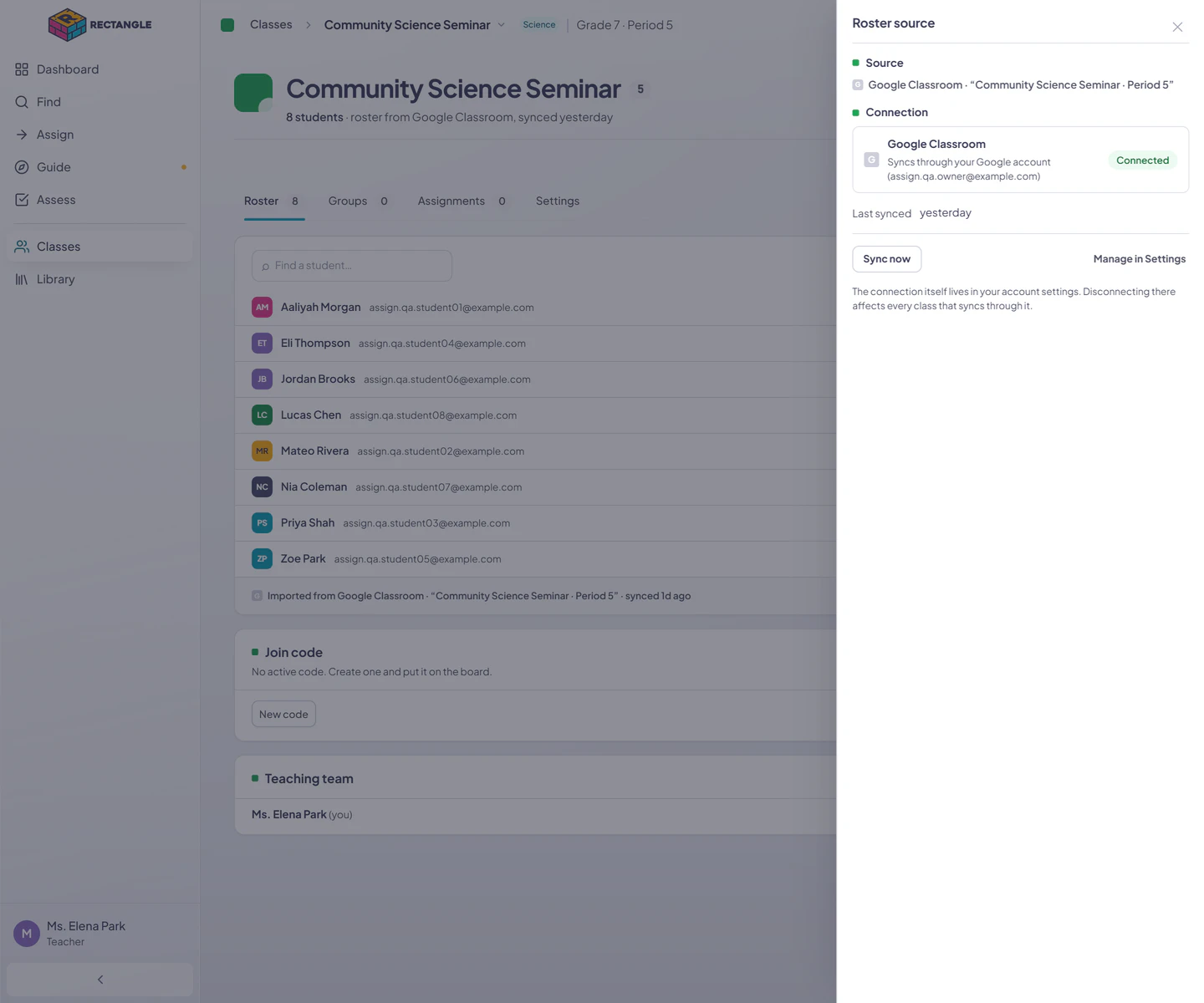Viewport: 1204px width, 1003px height.
Task: Click the Guide compass icon
Action: pyautogui.click(x=22, y=167)
